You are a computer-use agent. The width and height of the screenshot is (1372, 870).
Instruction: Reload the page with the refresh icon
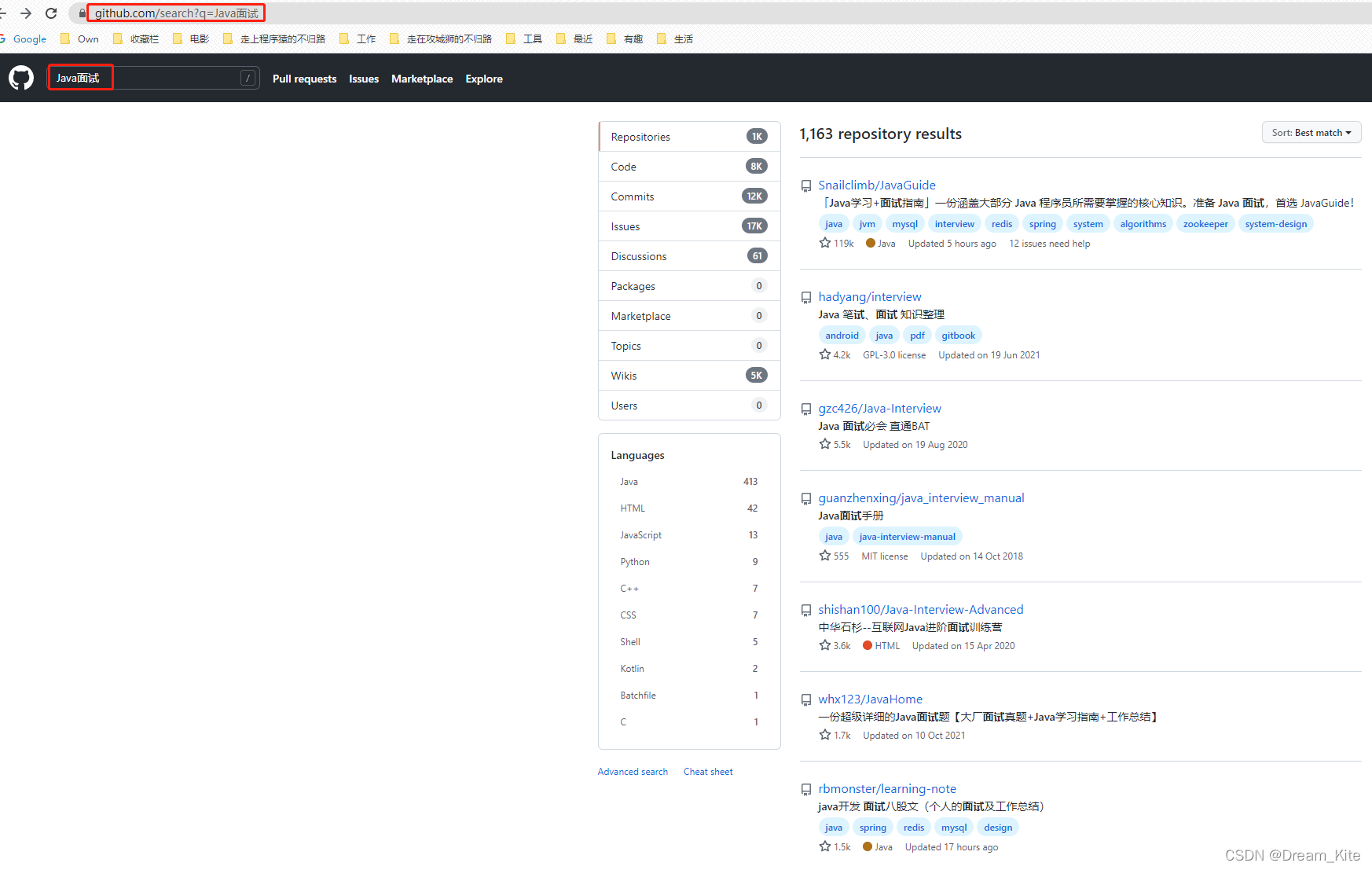coord(51,13)
